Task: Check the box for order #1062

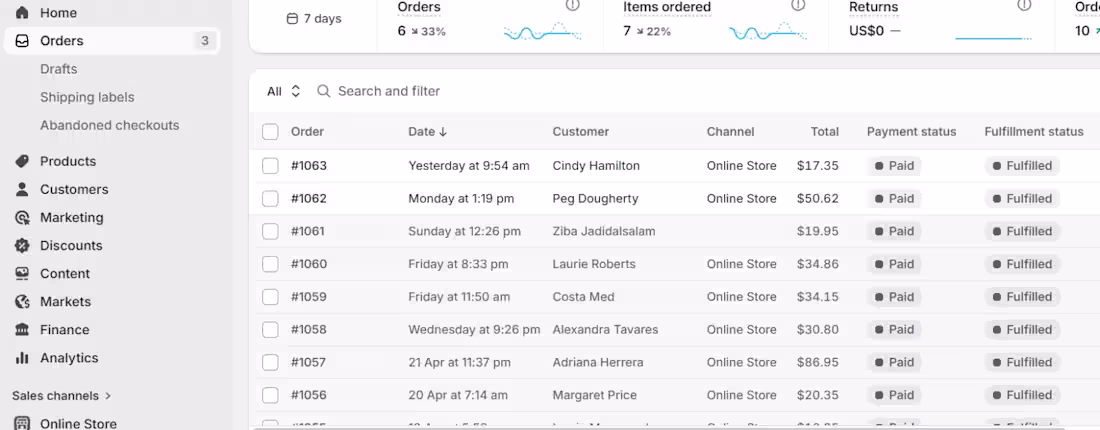Action: point(270,199)
